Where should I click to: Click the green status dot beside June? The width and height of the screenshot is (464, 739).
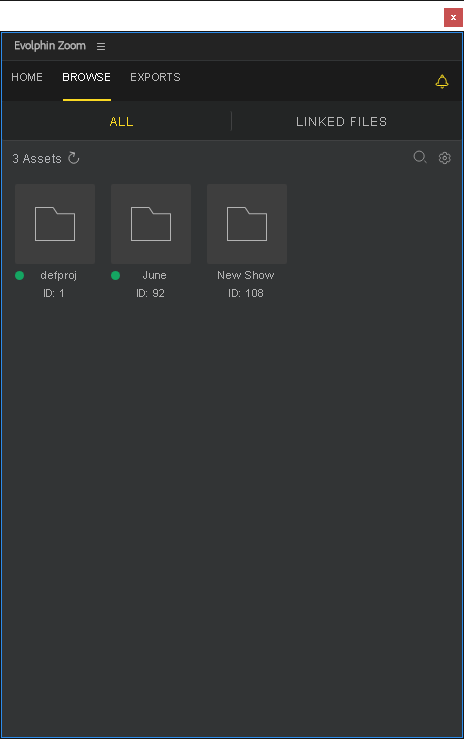point(115,275)
